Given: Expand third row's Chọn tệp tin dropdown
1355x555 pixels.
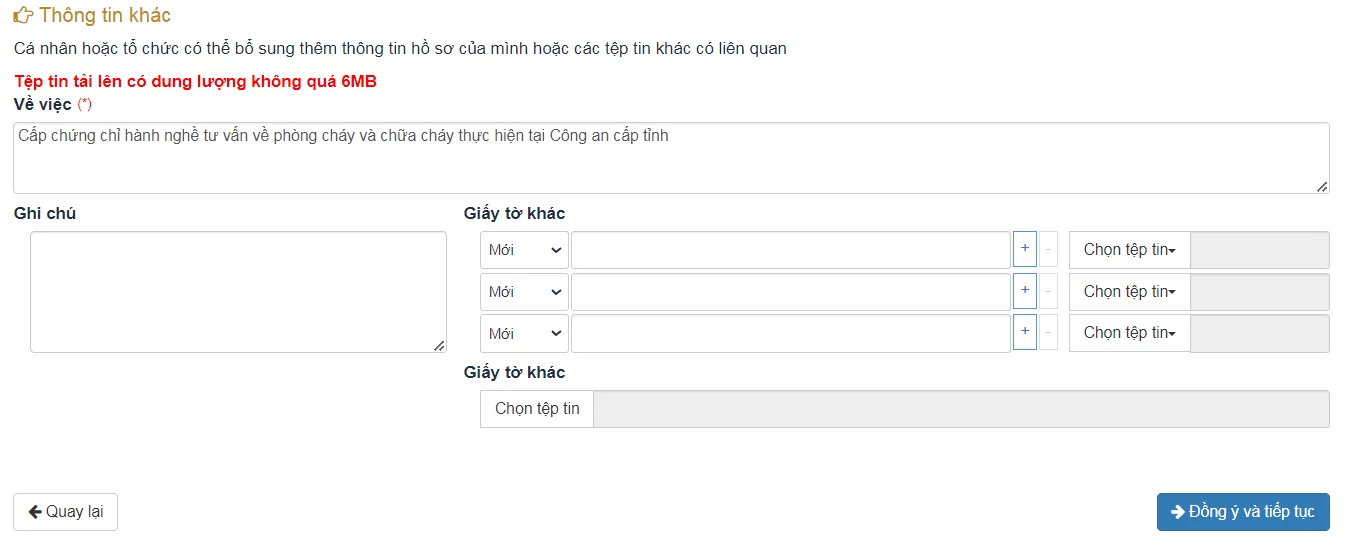Looking at the screenshot, I should click(1129, 333).
